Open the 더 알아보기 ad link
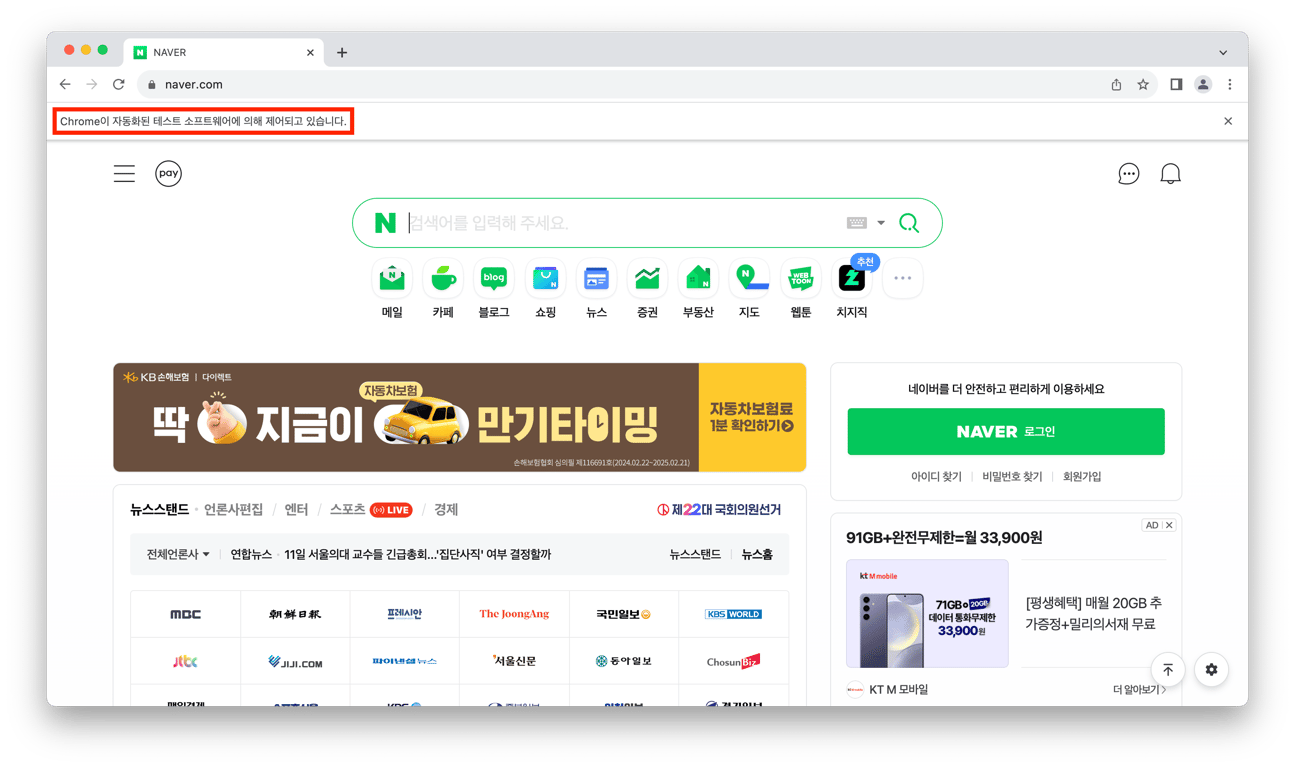1295x768 pixels. 1139,690
